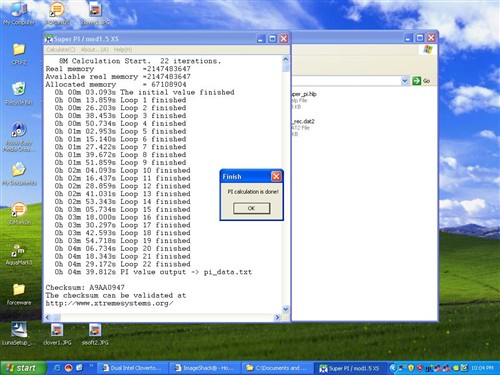
Task: Select the 3DMark06 desktop shortcut
Action: (19, 214)
